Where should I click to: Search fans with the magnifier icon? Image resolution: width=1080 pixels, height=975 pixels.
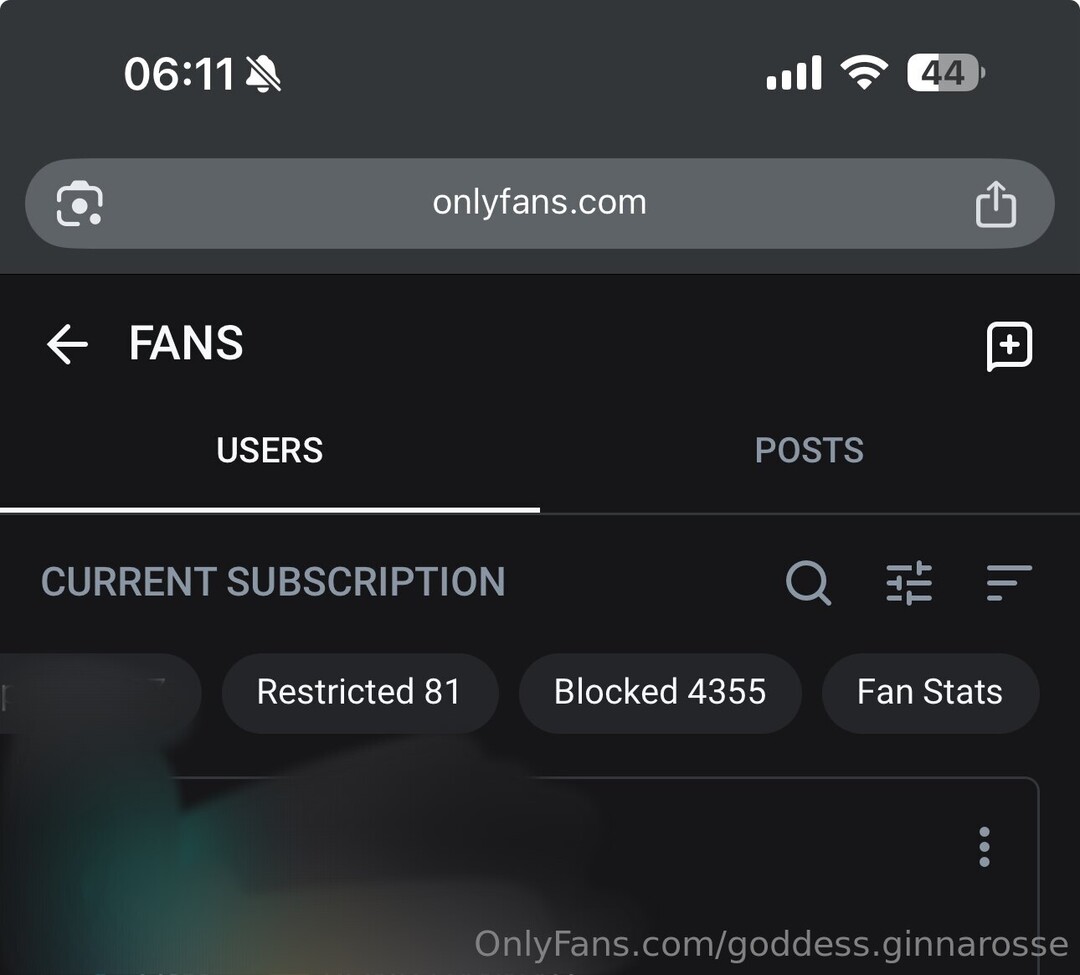[x=808, y=582]
